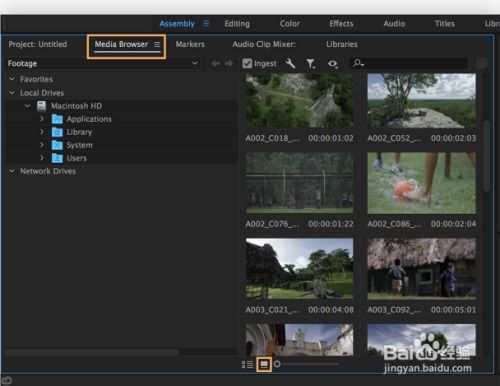Open ingest settings wrench icon
This screenshot has width=500, height=386.
pyautogui.click(x=290, y=63)
